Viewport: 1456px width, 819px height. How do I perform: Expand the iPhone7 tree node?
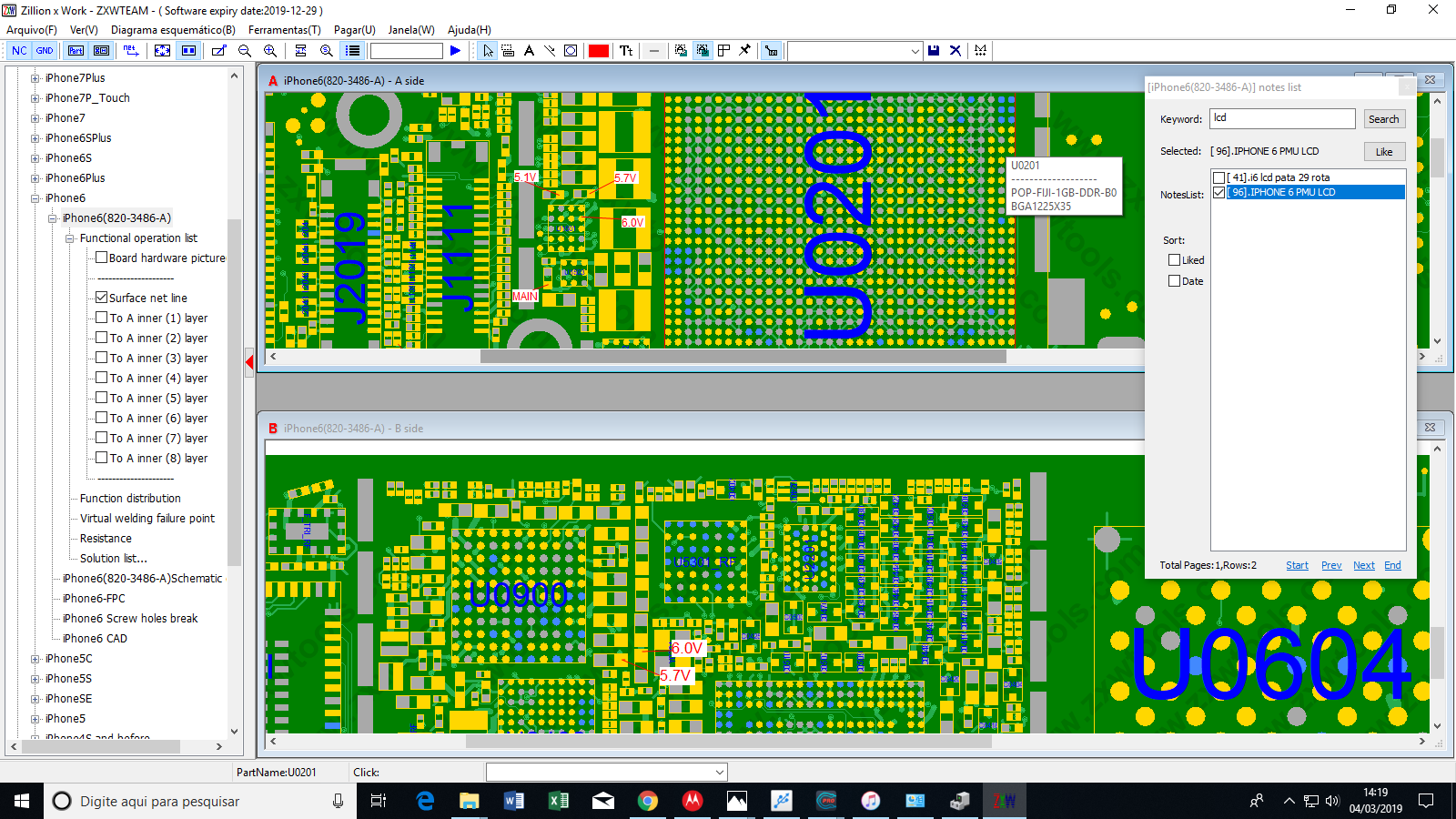point(35,118)
